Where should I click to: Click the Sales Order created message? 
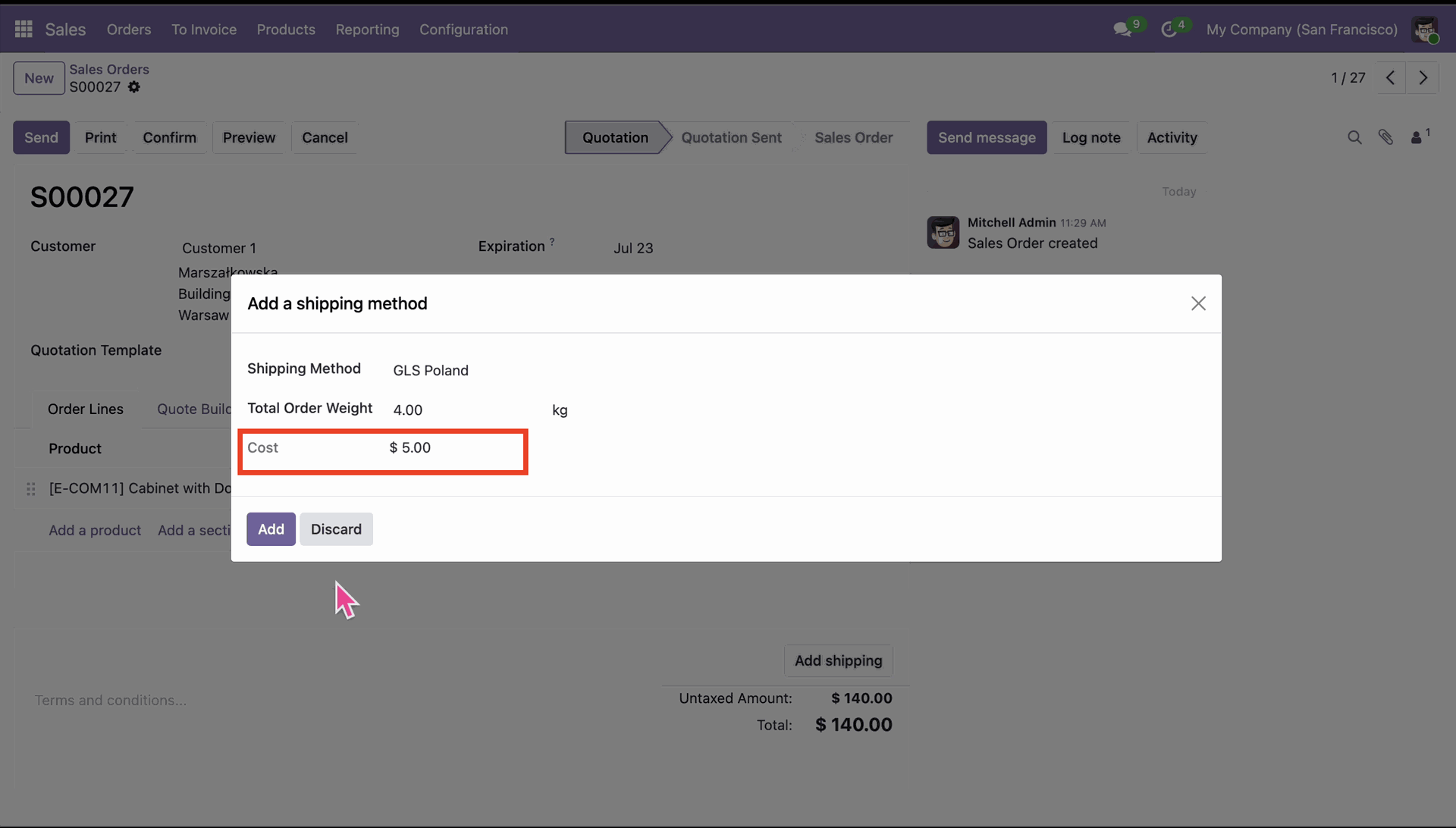tap(1032, 243)
